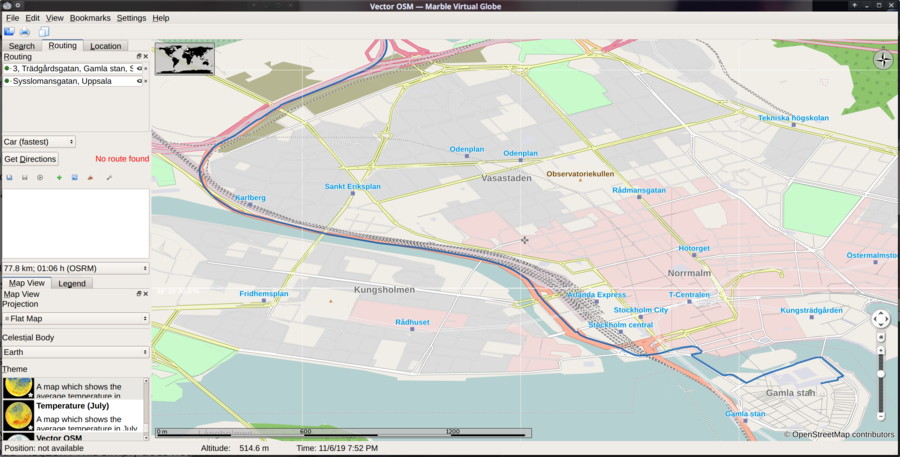
Task: Switch to the Search tab
Action: point(22,46)
